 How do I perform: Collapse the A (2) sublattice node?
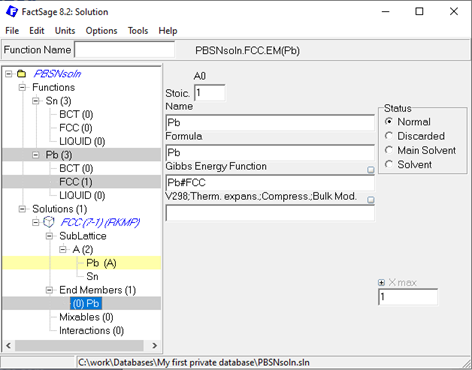pos(63,249)
